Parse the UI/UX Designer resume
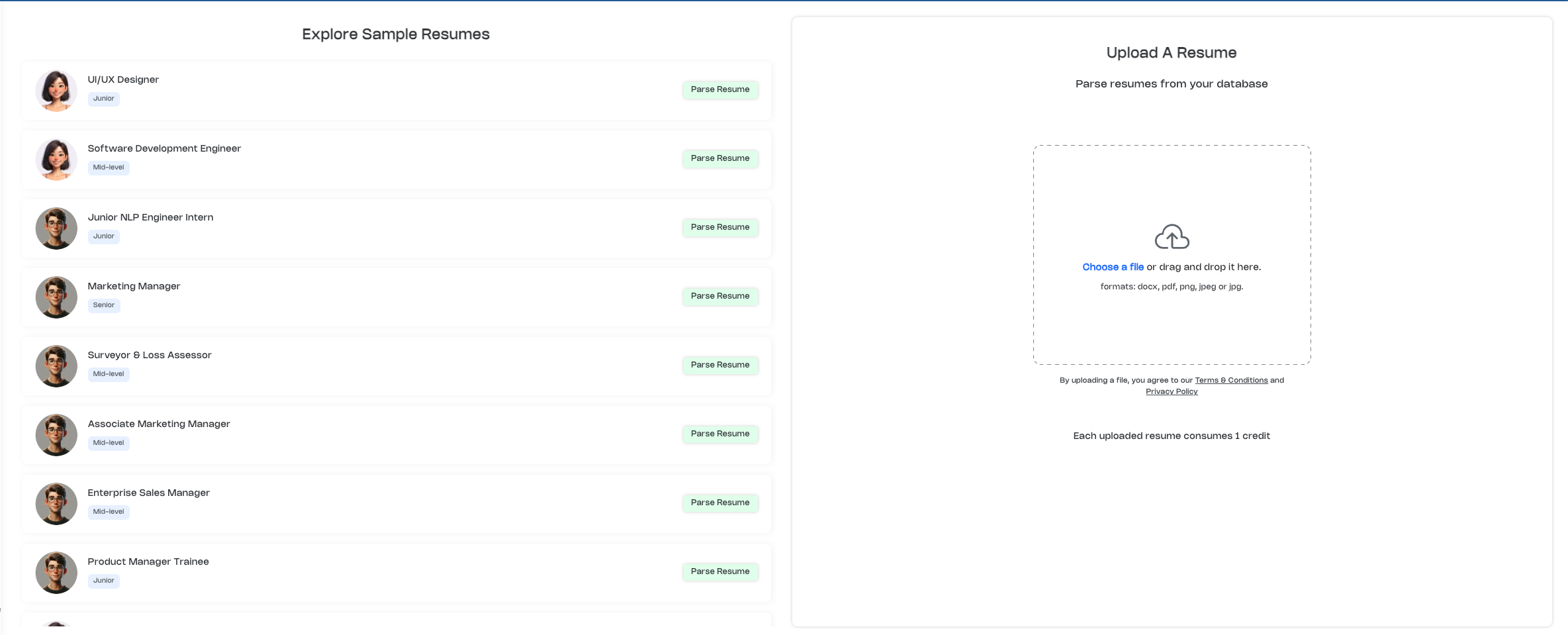The width and height of the screenshot is (1568, 635). click(x=720, y=89)
